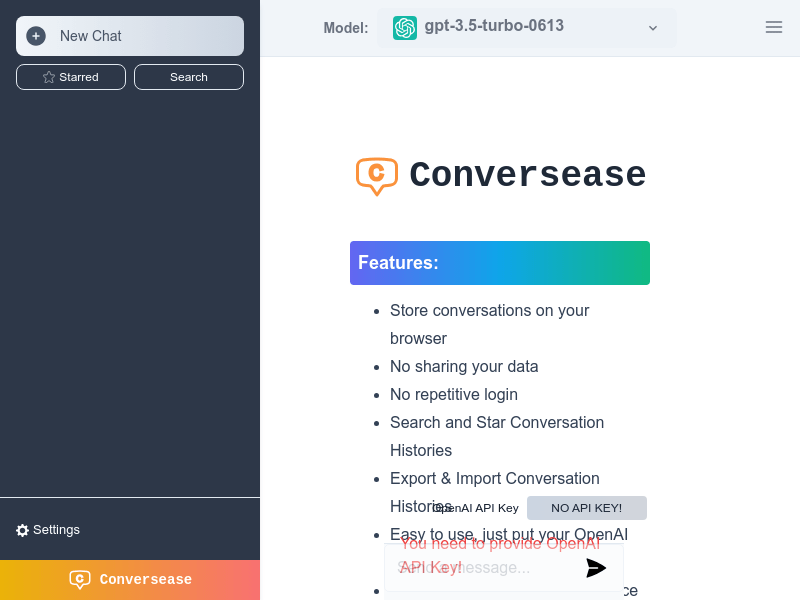Click the NO API KEY! button
The height and width of the screenshot is (600, 800).
pyautogui.click(x=587, y=508)
